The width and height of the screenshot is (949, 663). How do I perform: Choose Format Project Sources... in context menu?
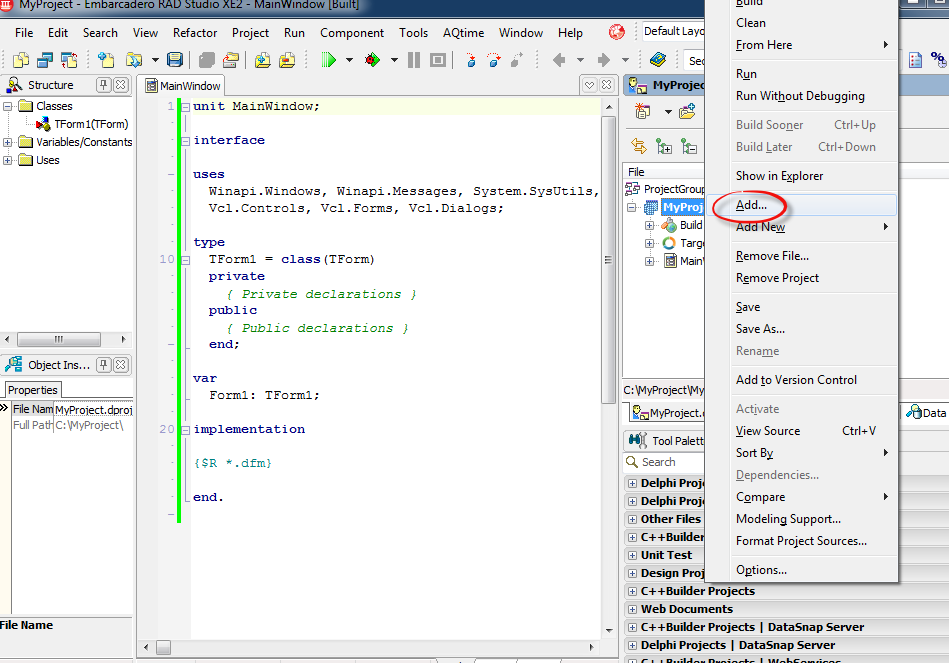[801, 541]
